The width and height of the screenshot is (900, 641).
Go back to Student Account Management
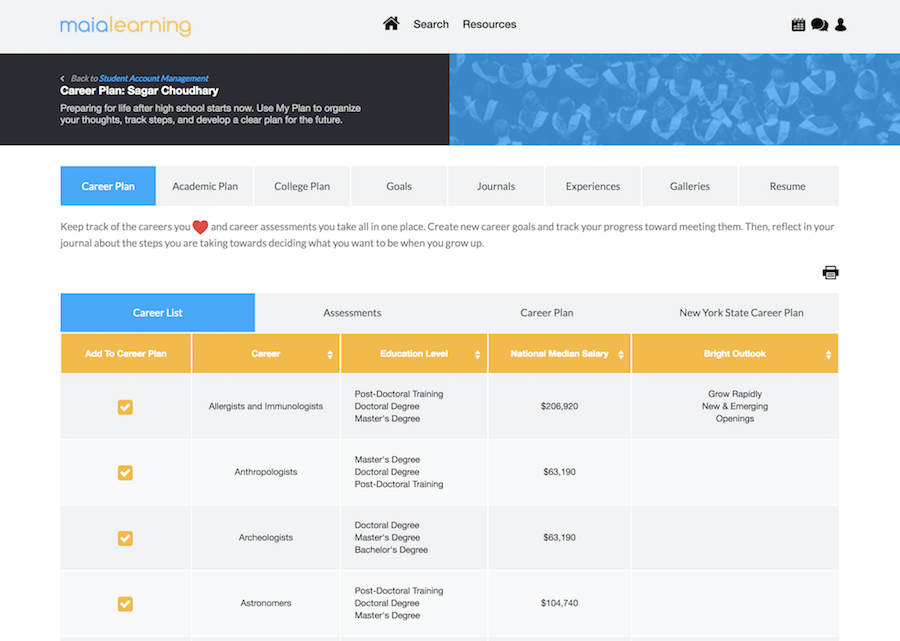[x=154, y=78]
